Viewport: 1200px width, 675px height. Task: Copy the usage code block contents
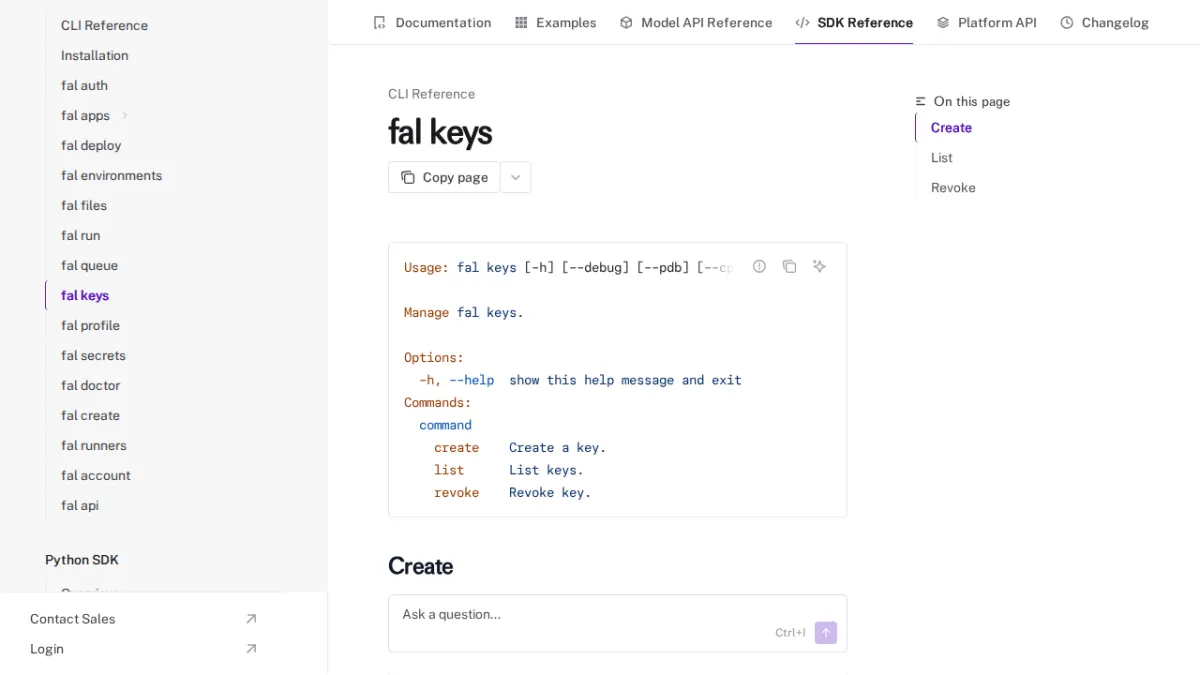(x=790, y=266)
